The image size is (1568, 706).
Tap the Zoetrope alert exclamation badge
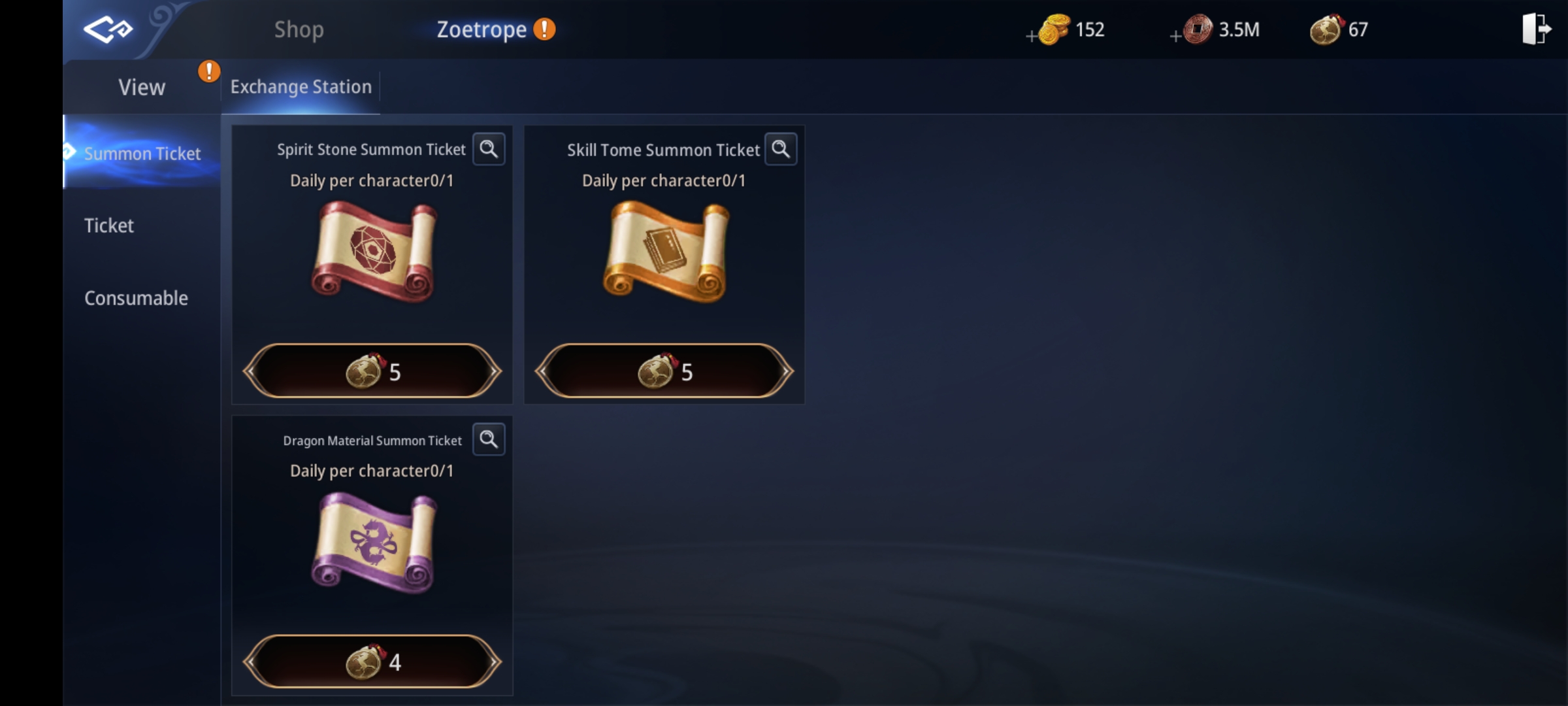tap(544, 29)
